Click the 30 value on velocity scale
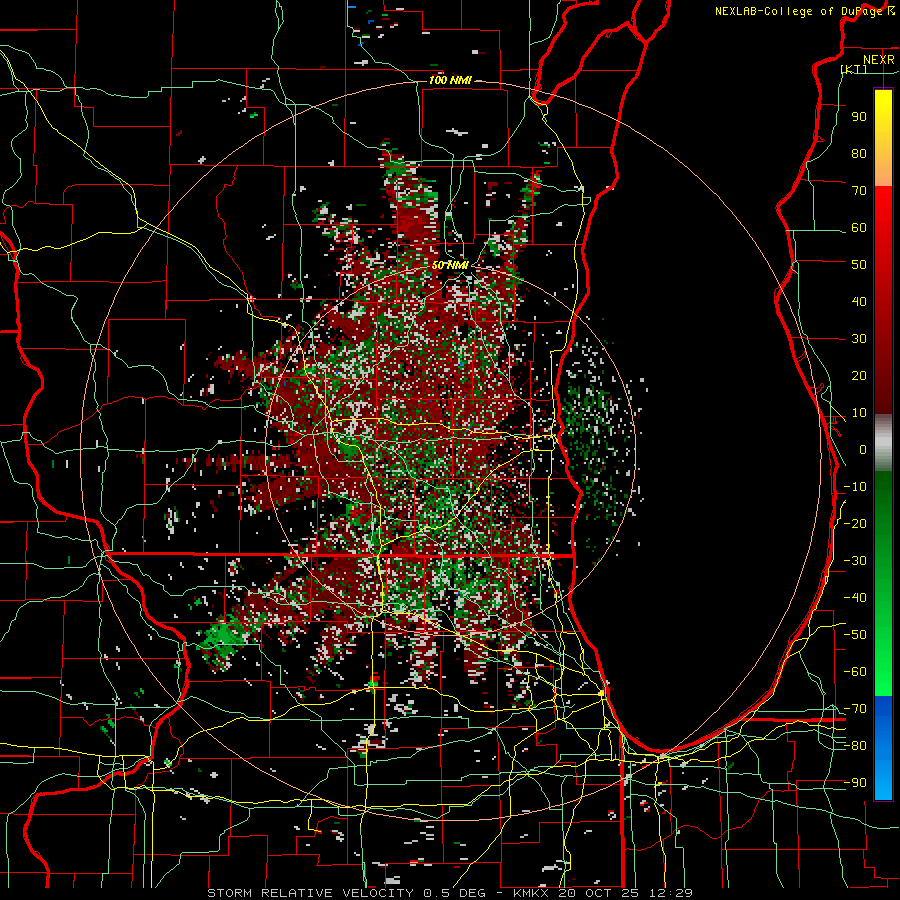The height and width of the screenshot is (900, 900). coord(859,339)
